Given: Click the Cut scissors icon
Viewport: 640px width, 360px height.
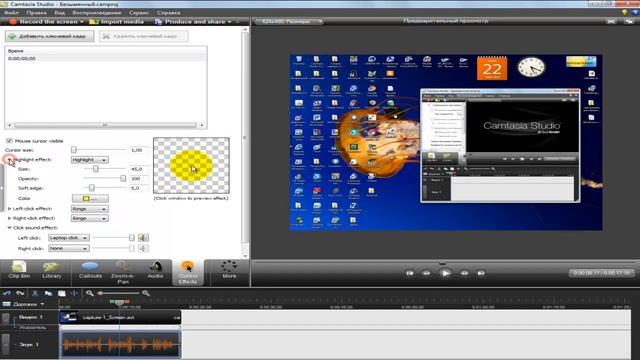Looking at the screenshot, I should [x=35, y=293].
